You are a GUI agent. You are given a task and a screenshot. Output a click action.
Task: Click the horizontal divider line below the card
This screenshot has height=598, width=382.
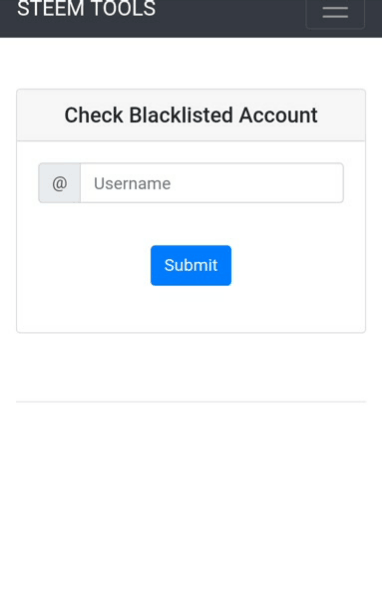pyautogui.click(x=191, y=402)
